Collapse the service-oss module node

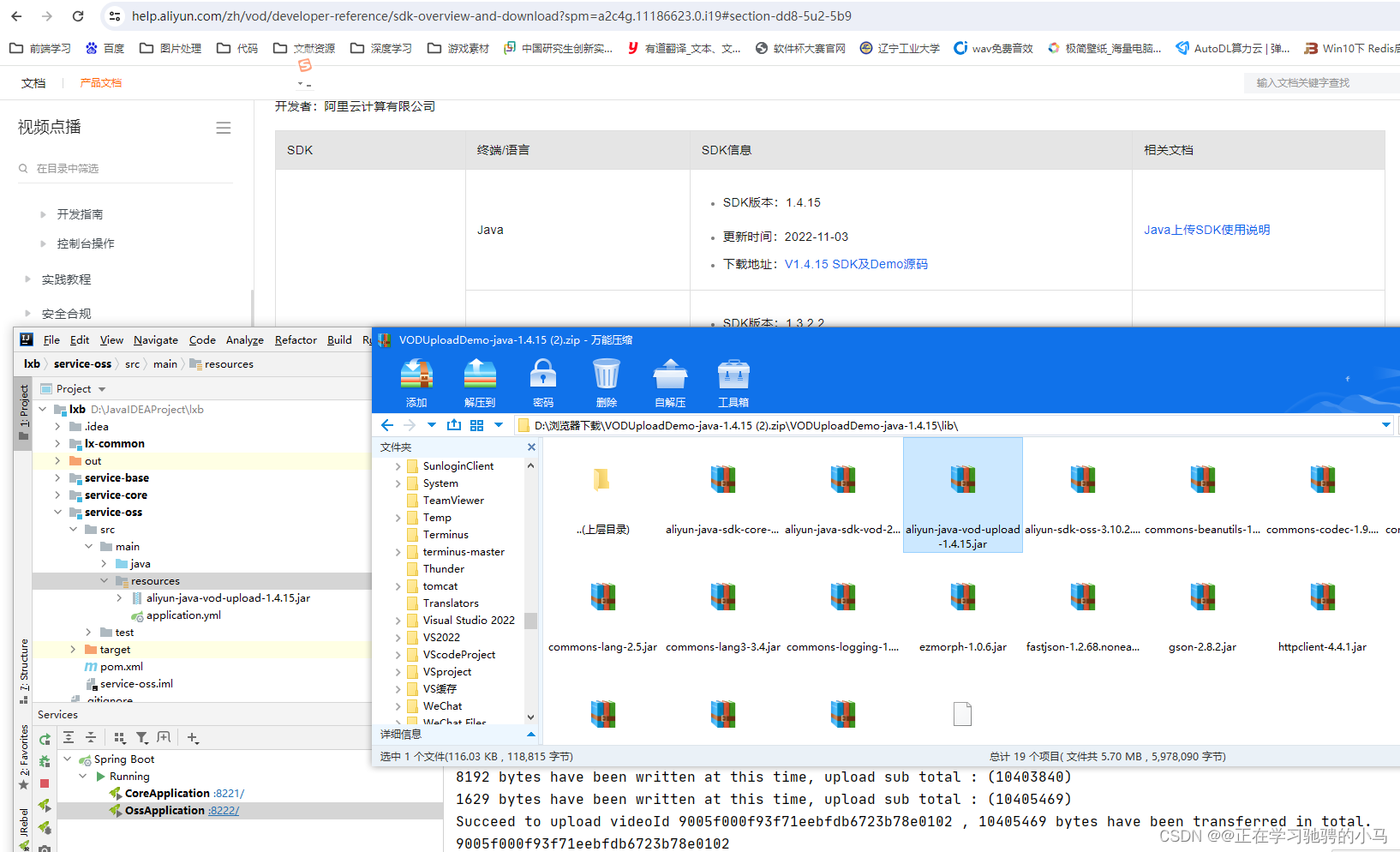57,513
